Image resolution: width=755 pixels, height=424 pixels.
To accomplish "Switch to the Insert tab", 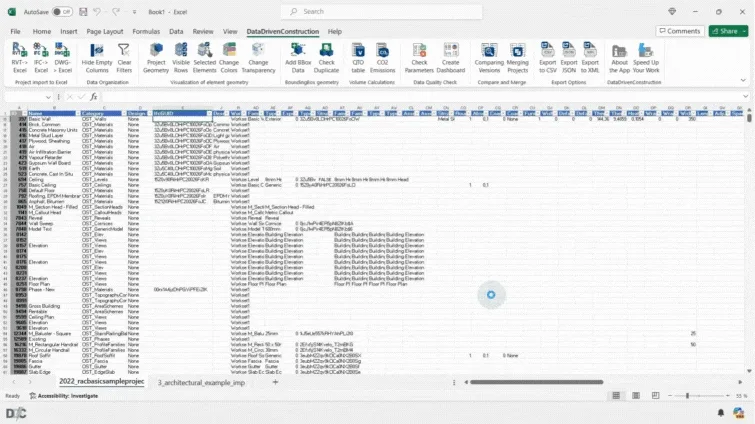I will (x=69, y=31).
